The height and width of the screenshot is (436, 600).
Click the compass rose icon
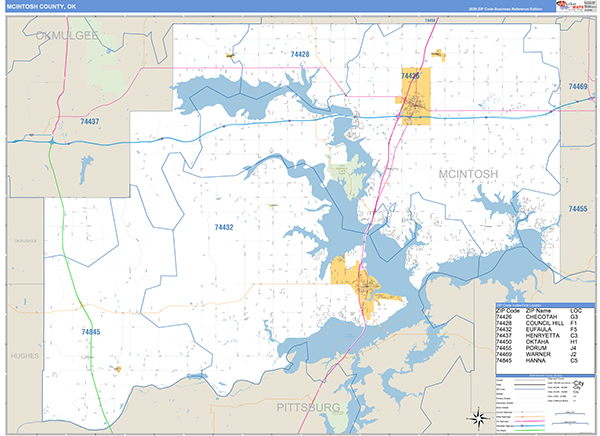[478, 418]
